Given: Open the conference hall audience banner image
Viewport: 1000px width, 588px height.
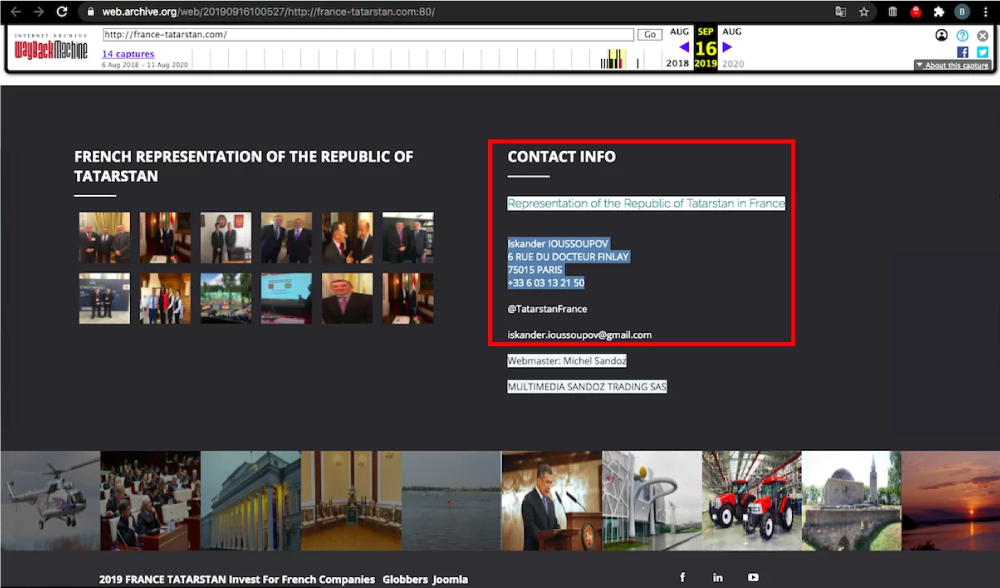Looking at the screenshot, I should click(151, 501).
